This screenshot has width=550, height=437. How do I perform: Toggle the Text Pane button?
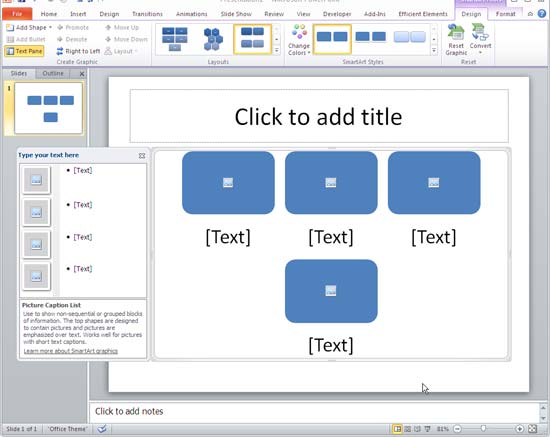tap(25, 51)
